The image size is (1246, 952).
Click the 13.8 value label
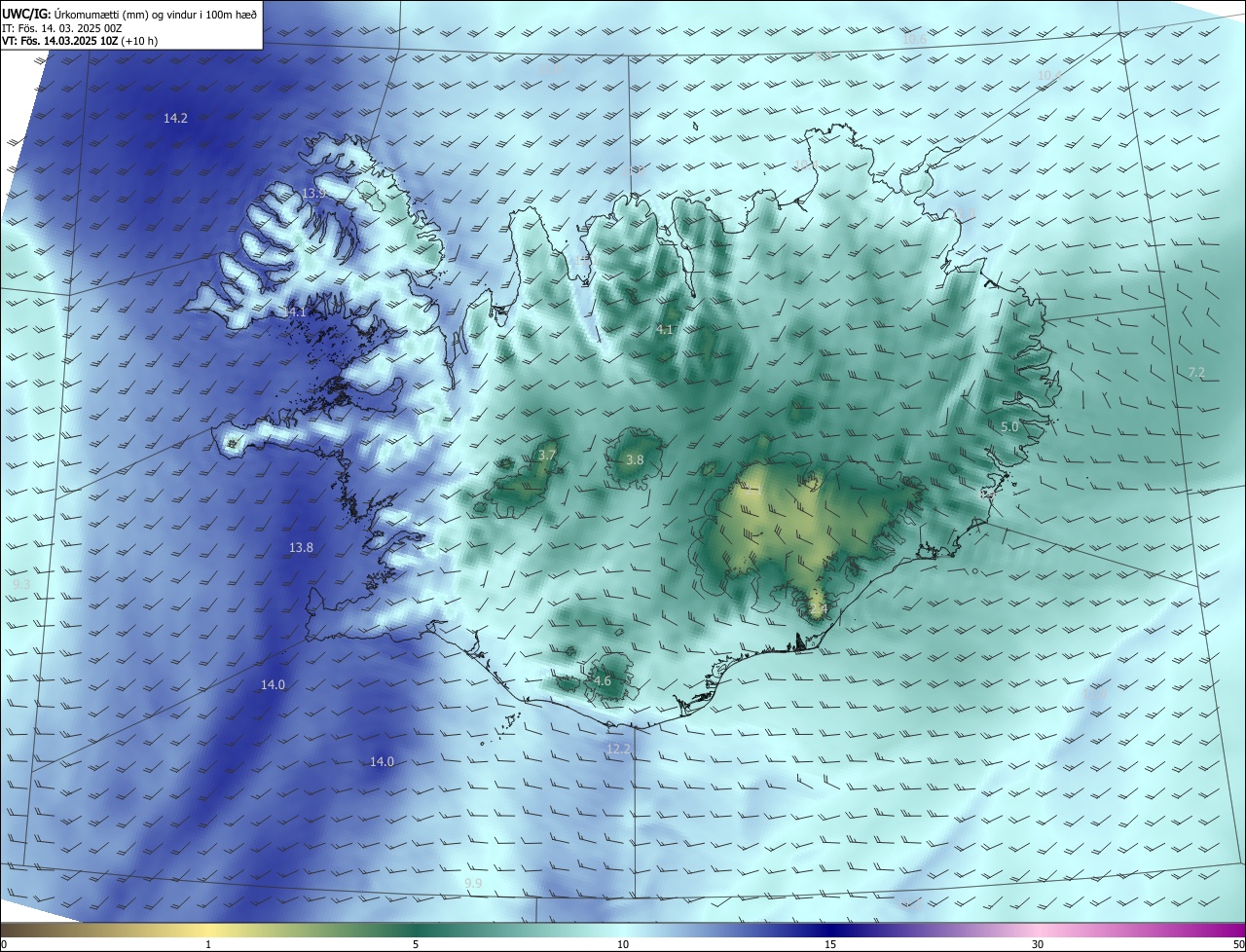tap(301, 548)
